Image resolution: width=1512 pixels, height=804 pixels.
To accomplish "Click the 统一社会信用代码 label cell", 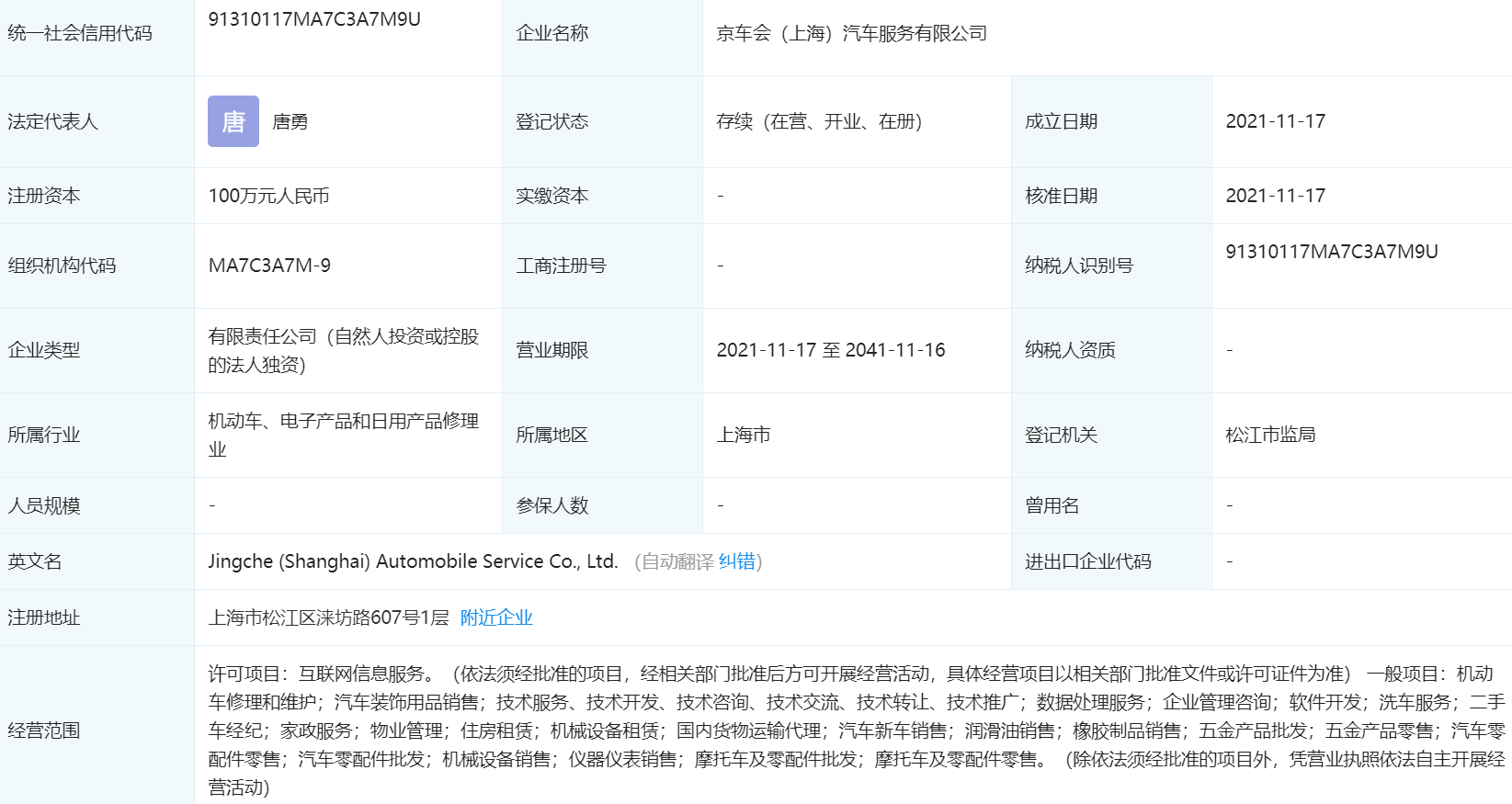I will click(97, 38).
